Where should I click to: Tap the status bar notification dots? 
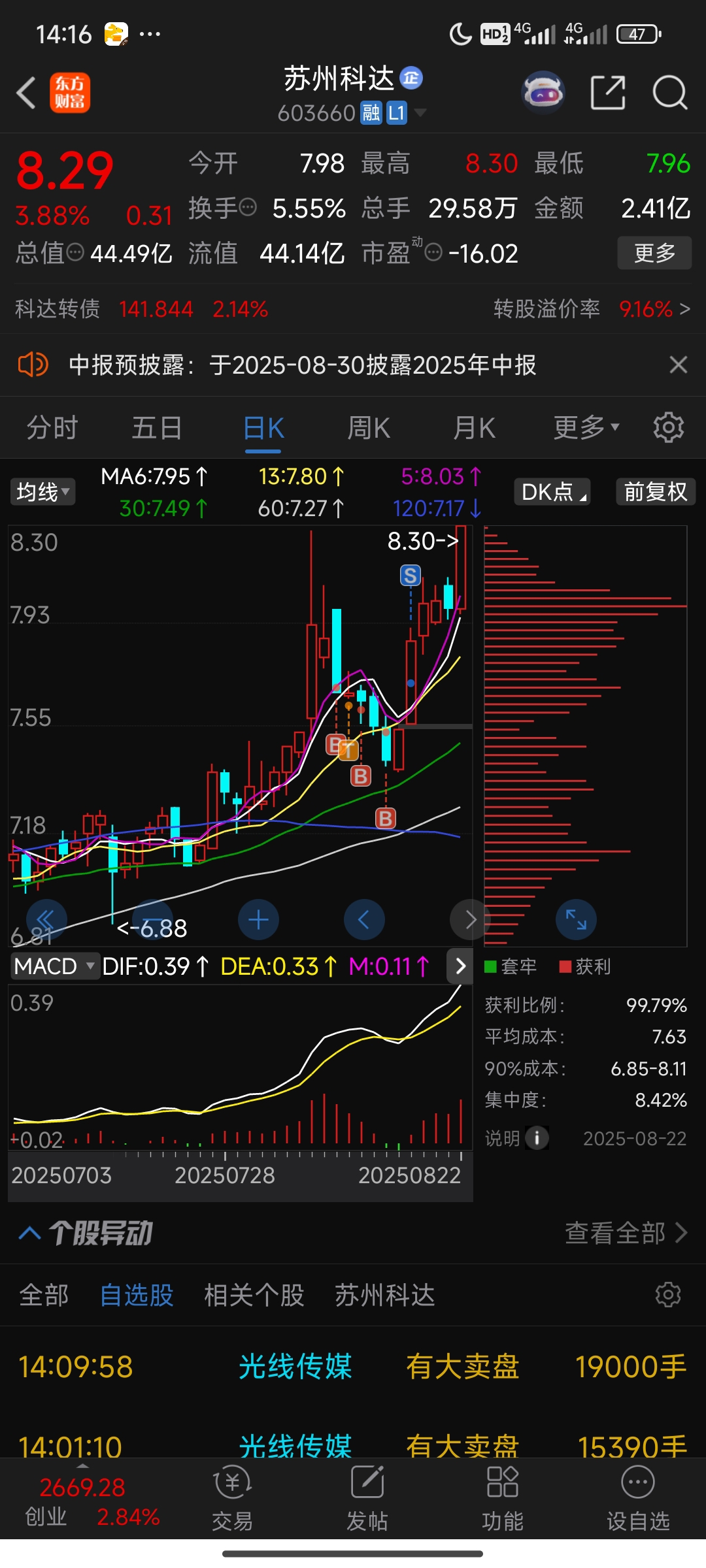[x=150, y=34]
